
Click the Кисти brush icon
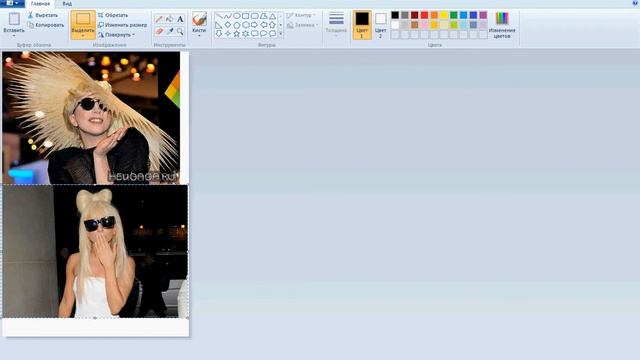pos(199,19)
